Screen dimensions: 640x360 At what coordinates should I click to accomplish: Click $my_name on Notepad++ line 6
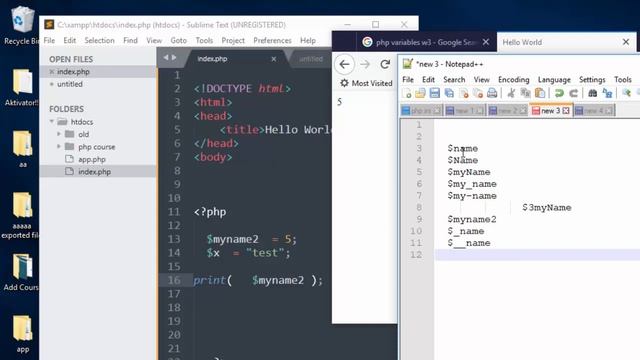pyautogui.click(x=472, y=184)
